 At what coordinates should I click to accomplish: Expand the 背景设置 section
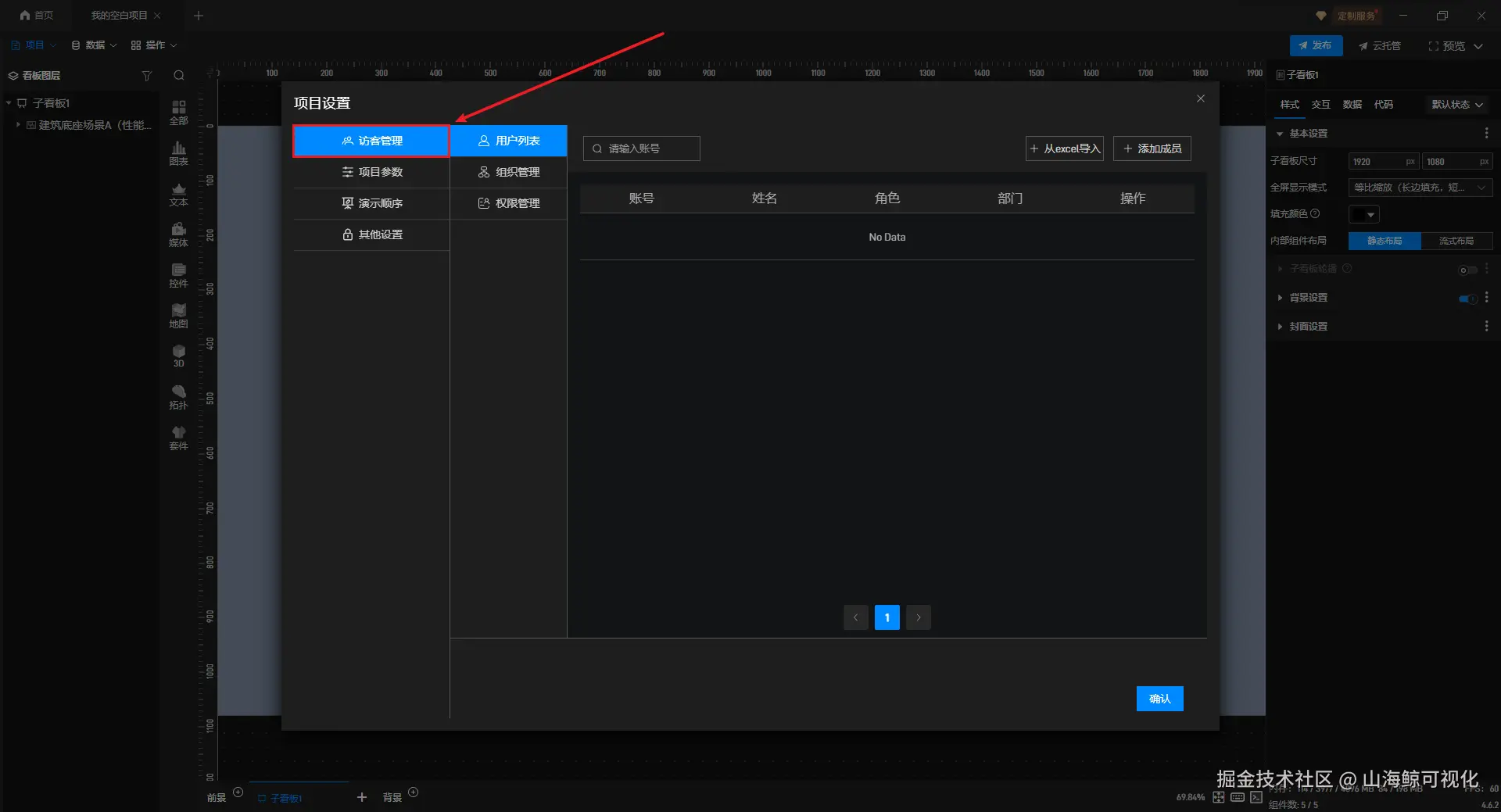coord(1280,298)
